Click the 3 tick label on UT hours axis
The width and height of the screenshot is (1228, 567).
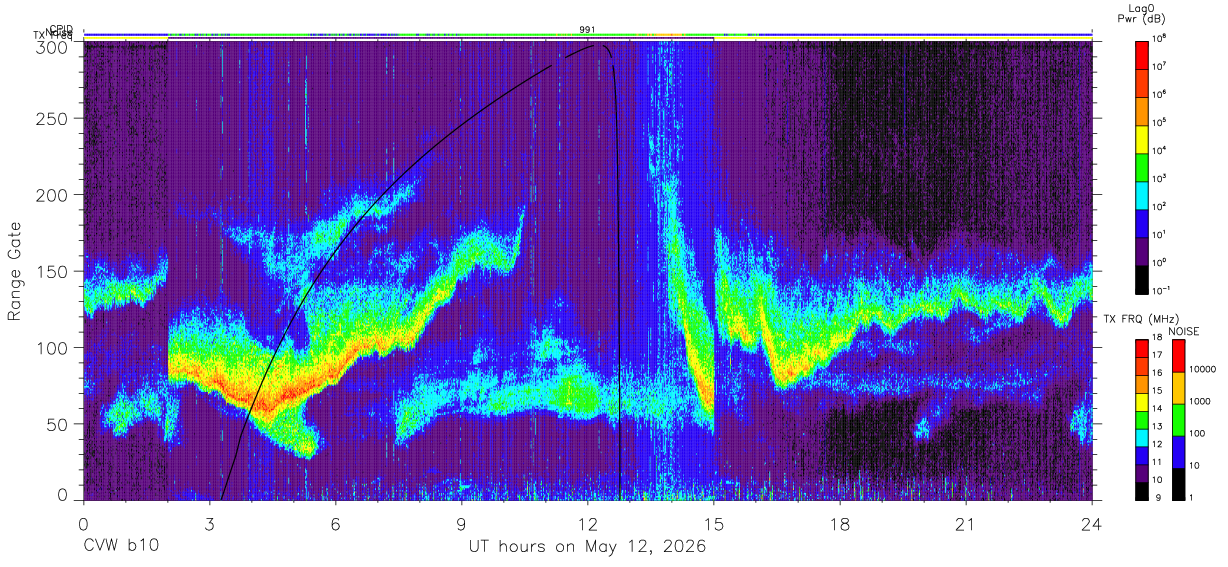[x=210, y=524]
